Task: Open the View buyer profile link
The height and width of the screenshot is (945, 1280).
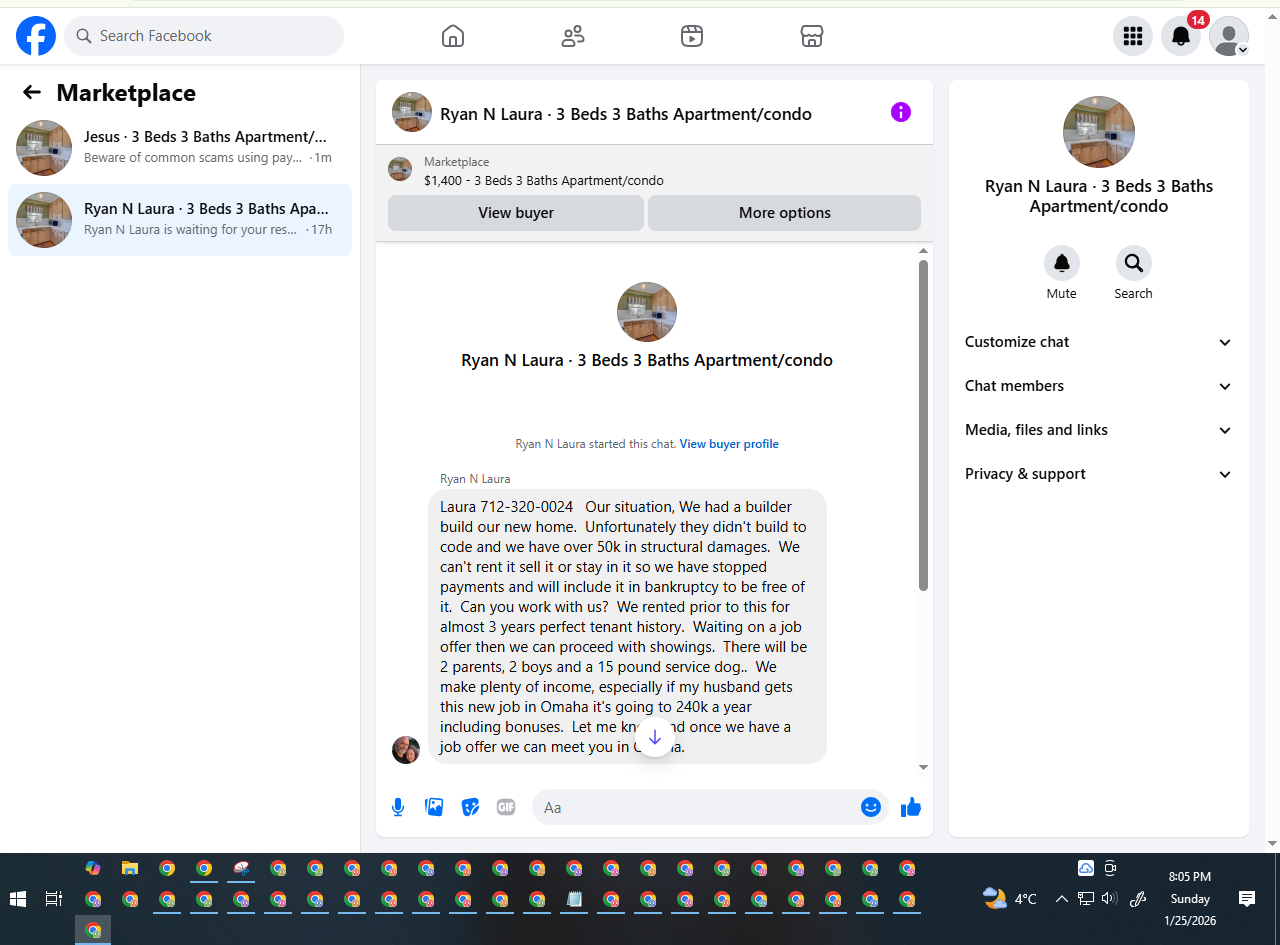Action: click(729, 444)
